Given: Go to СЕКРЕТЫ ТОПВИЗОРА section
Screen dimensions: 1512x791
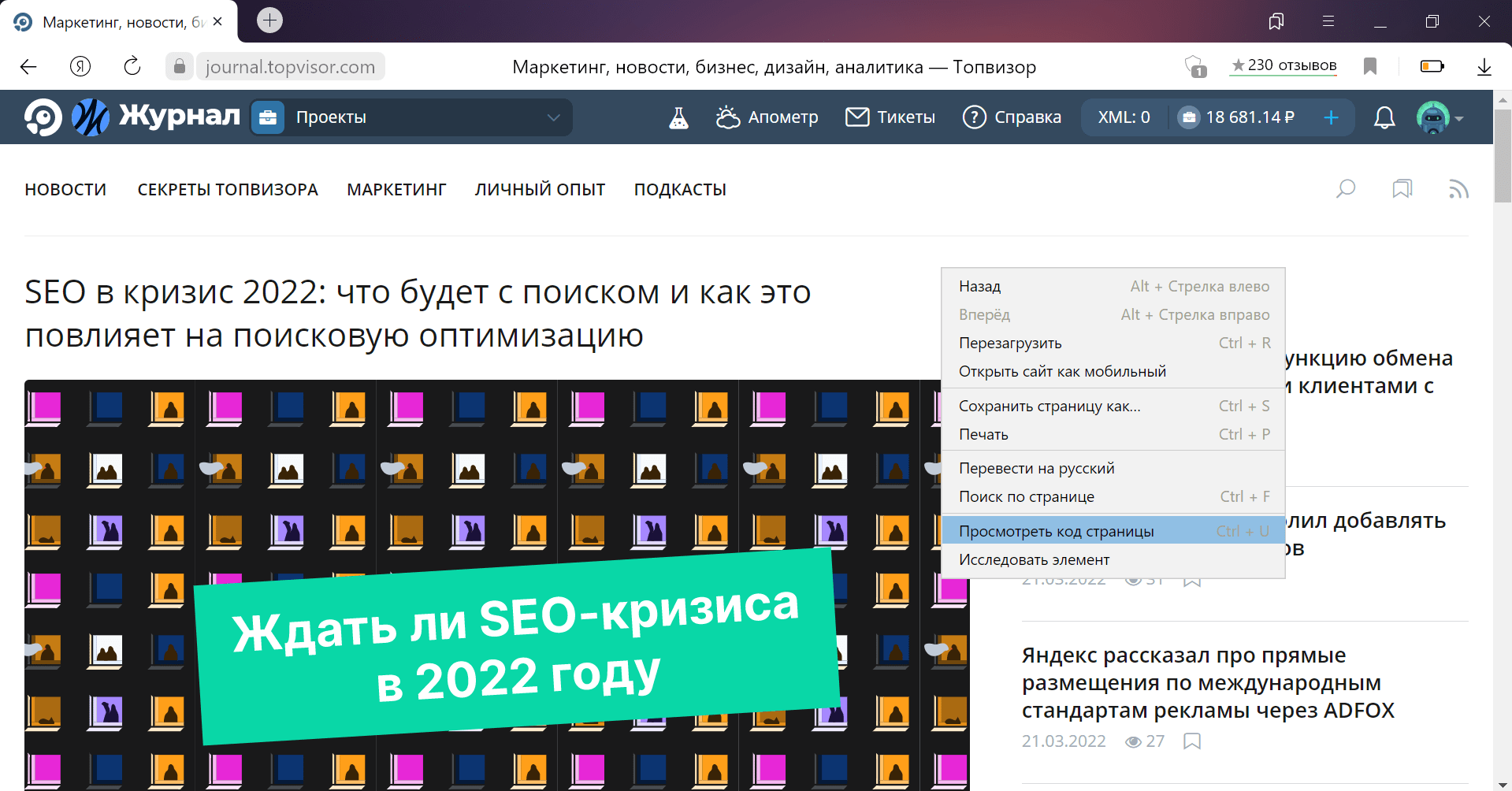Looking at the screenshot, I should (x=228, y=190).
